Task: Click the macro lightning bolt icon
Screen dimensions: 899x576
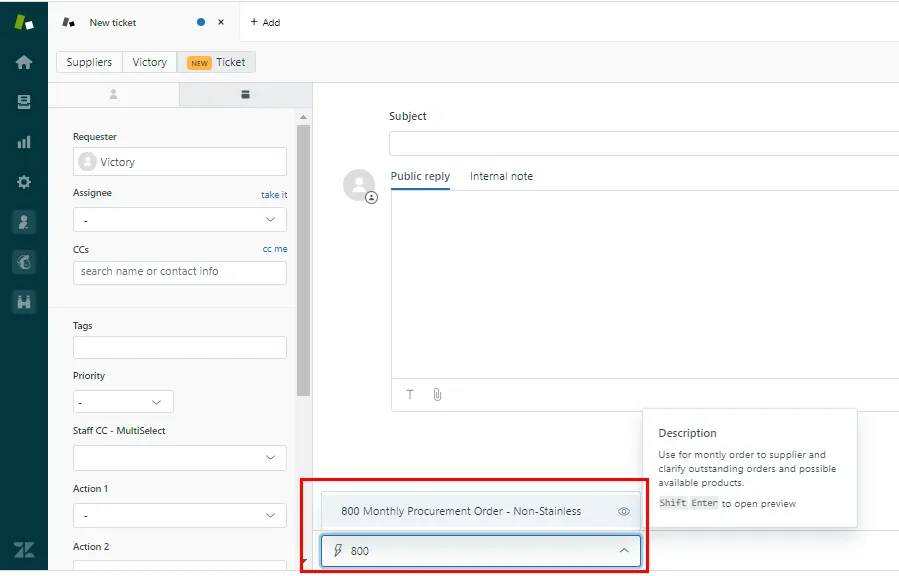Action: pos(338,551)
